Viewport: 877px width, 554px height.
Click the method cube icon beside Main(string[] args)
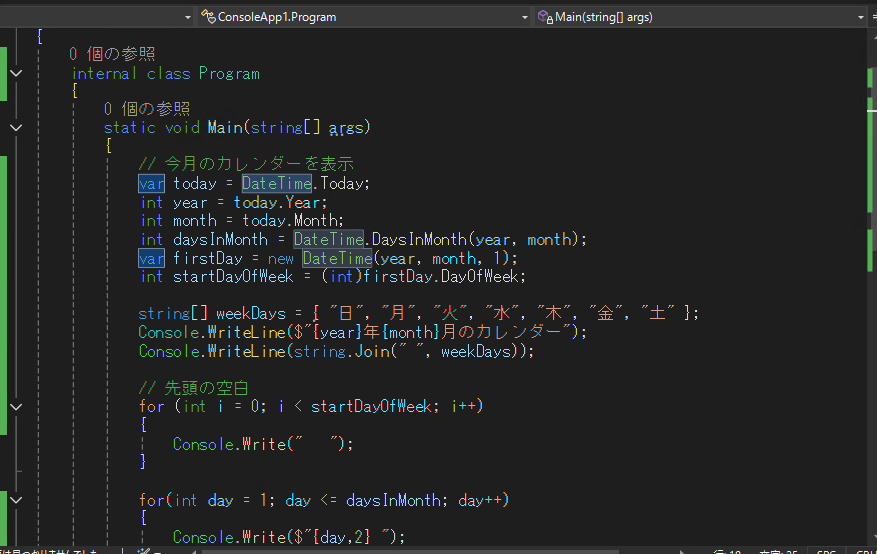click(x=545, y=17)
